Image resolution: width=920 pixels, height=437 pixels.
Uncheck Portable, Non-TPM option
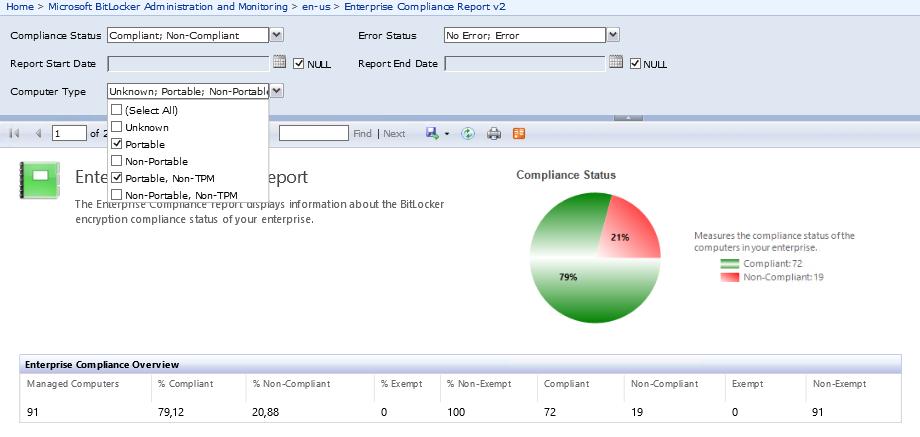117,178
